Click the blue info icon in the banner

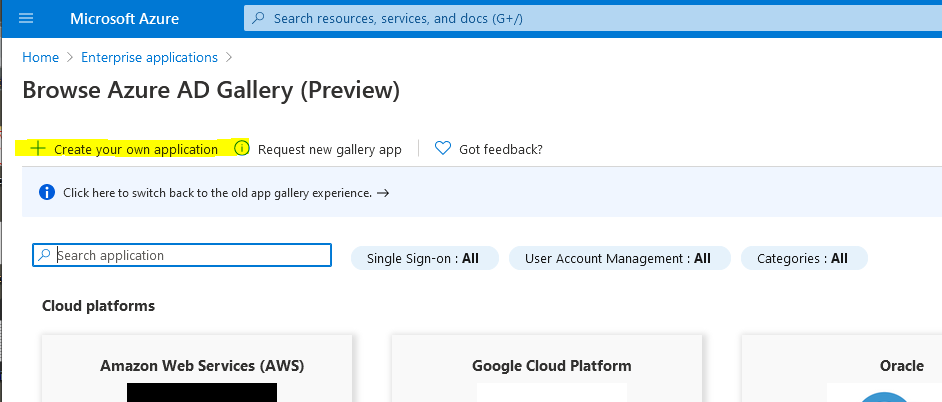click(47, 192)
